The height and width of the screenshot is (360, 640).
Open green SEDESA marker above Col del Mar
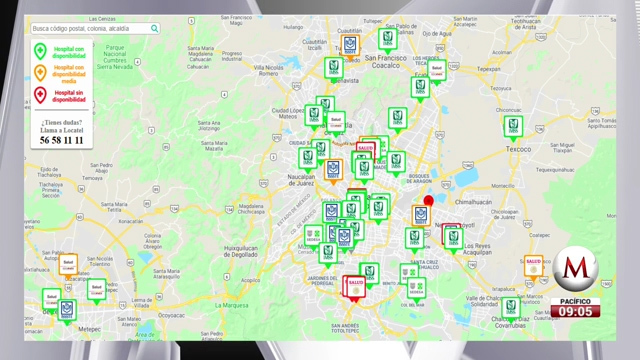[x=416, y=290]
